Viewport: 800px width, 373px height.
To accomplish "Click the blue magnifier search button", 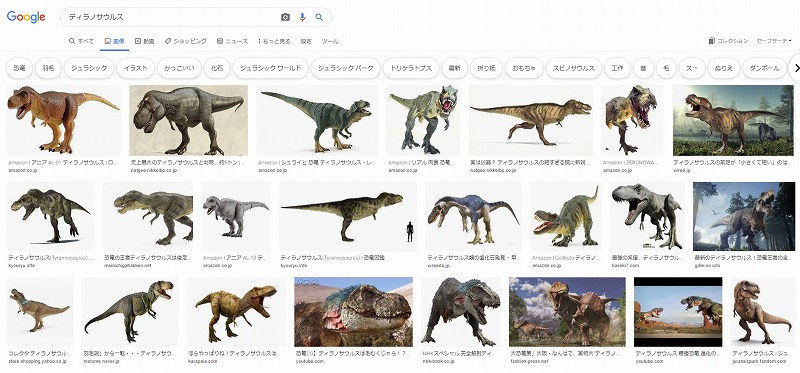I will (x=319, y=17).
